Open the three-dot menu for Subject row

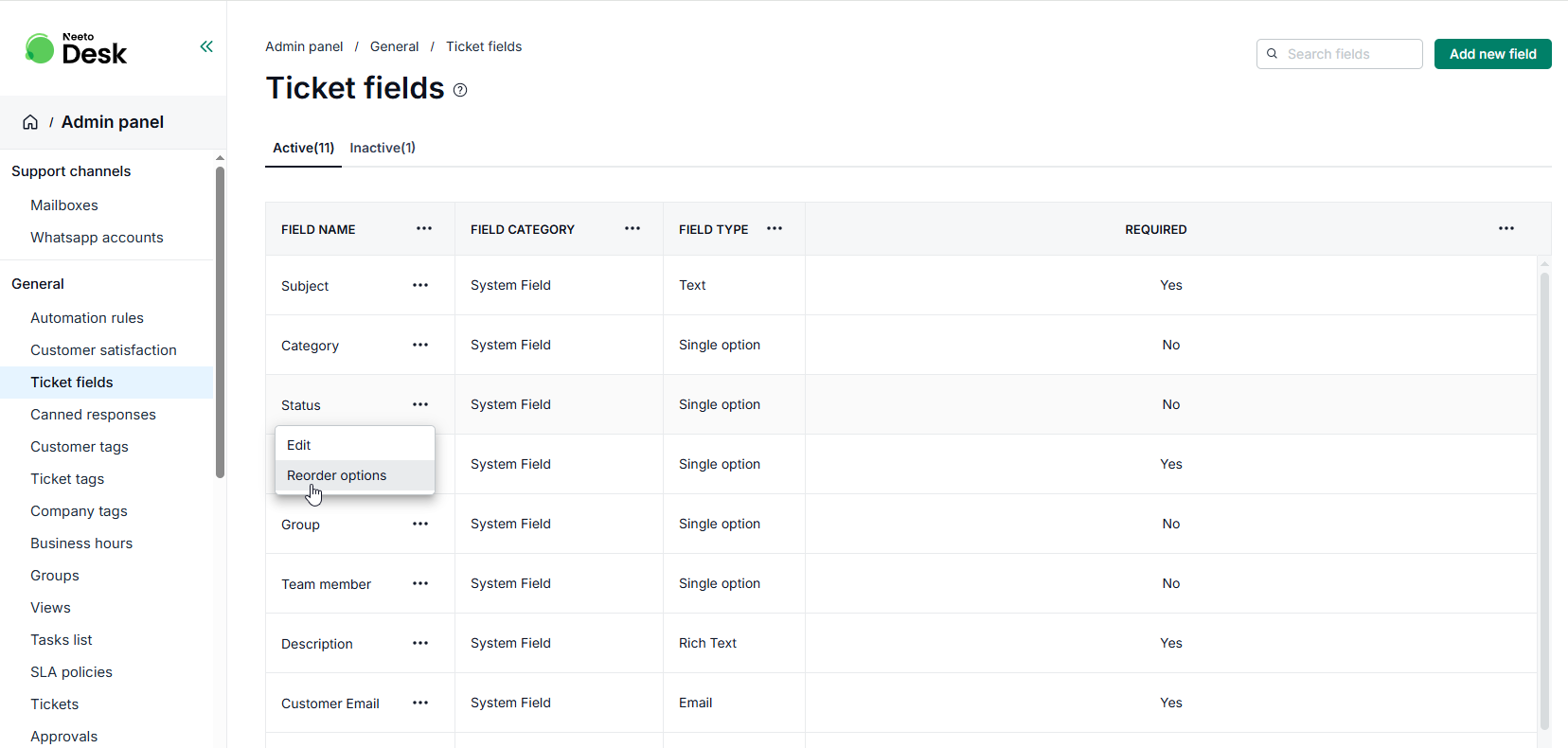[420, 285]
